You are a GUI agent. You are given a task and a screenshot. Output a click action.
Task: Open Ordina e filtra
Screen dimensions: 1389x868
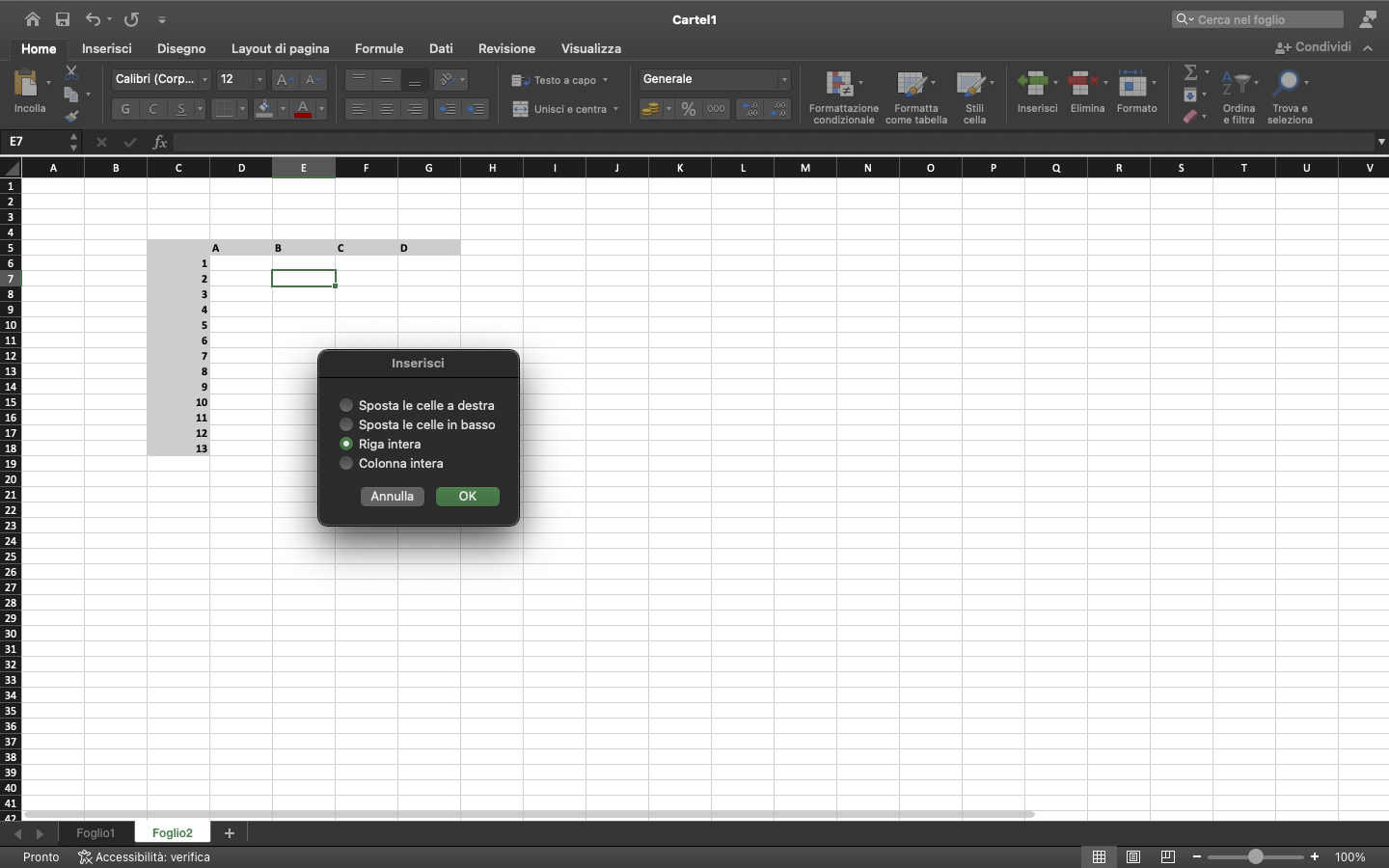pyautogui.click(x=1239, y=95)
